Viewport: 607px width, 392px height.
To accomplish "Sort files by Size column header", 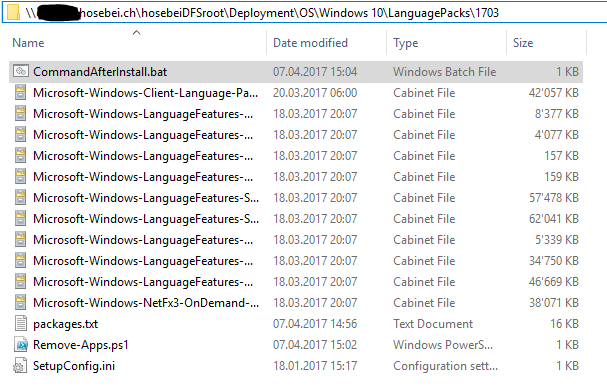I will [523, 43].
